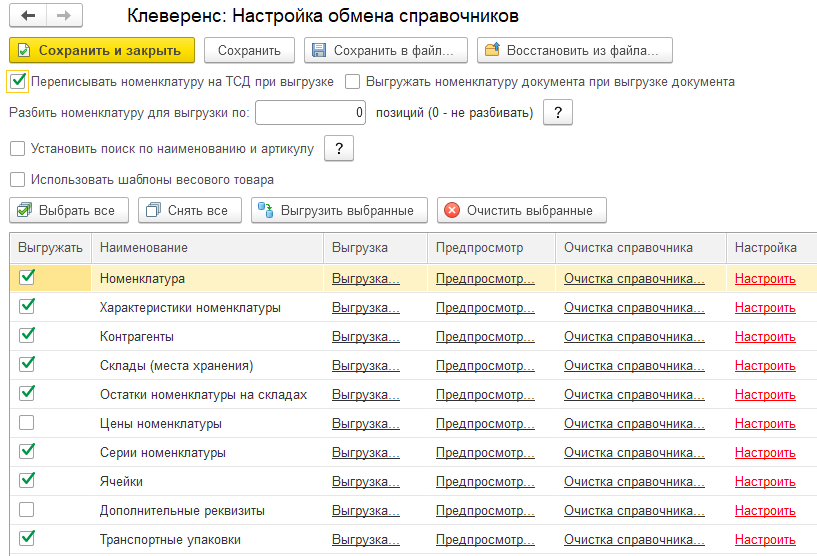Click 'Очистка справочника...' for Номенклатура
The image size is (817, 556).
point(634,279)
